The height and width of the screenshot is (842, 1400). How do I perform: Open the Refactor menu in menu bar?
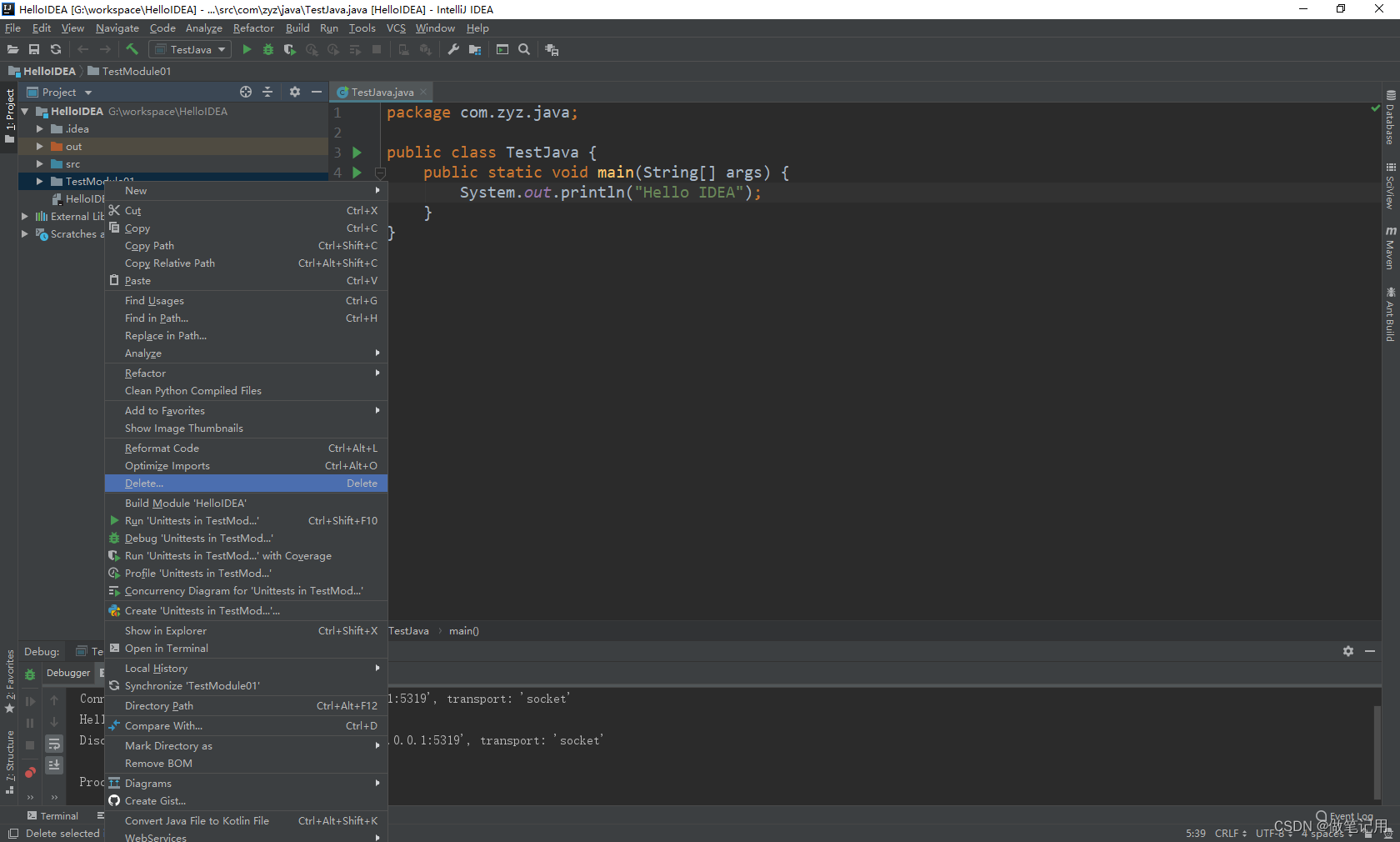[x=253, y=28]
